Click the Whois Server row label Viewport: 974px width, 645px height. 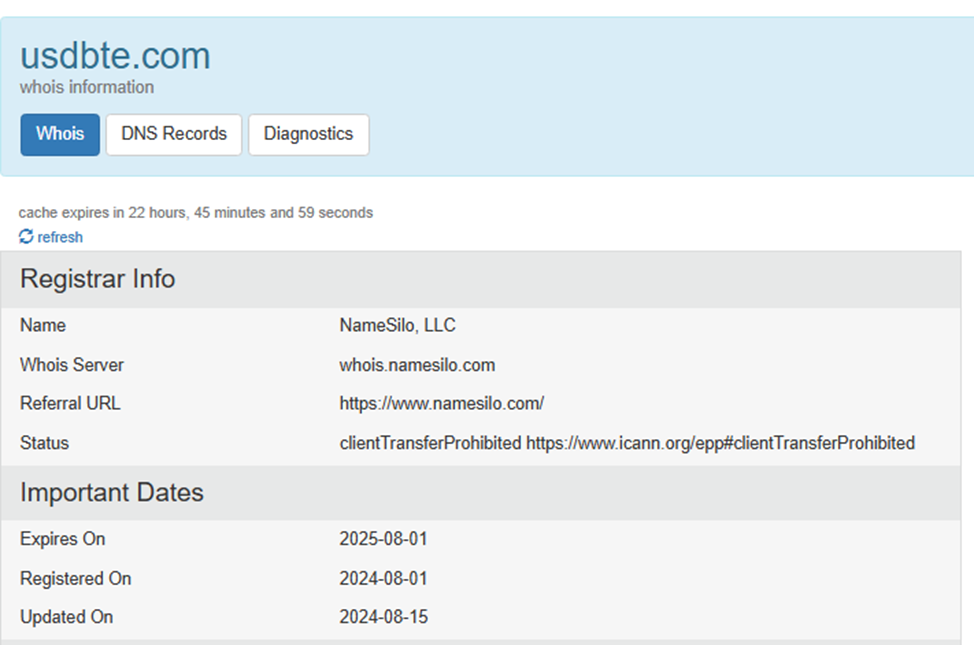pos(72,365)
